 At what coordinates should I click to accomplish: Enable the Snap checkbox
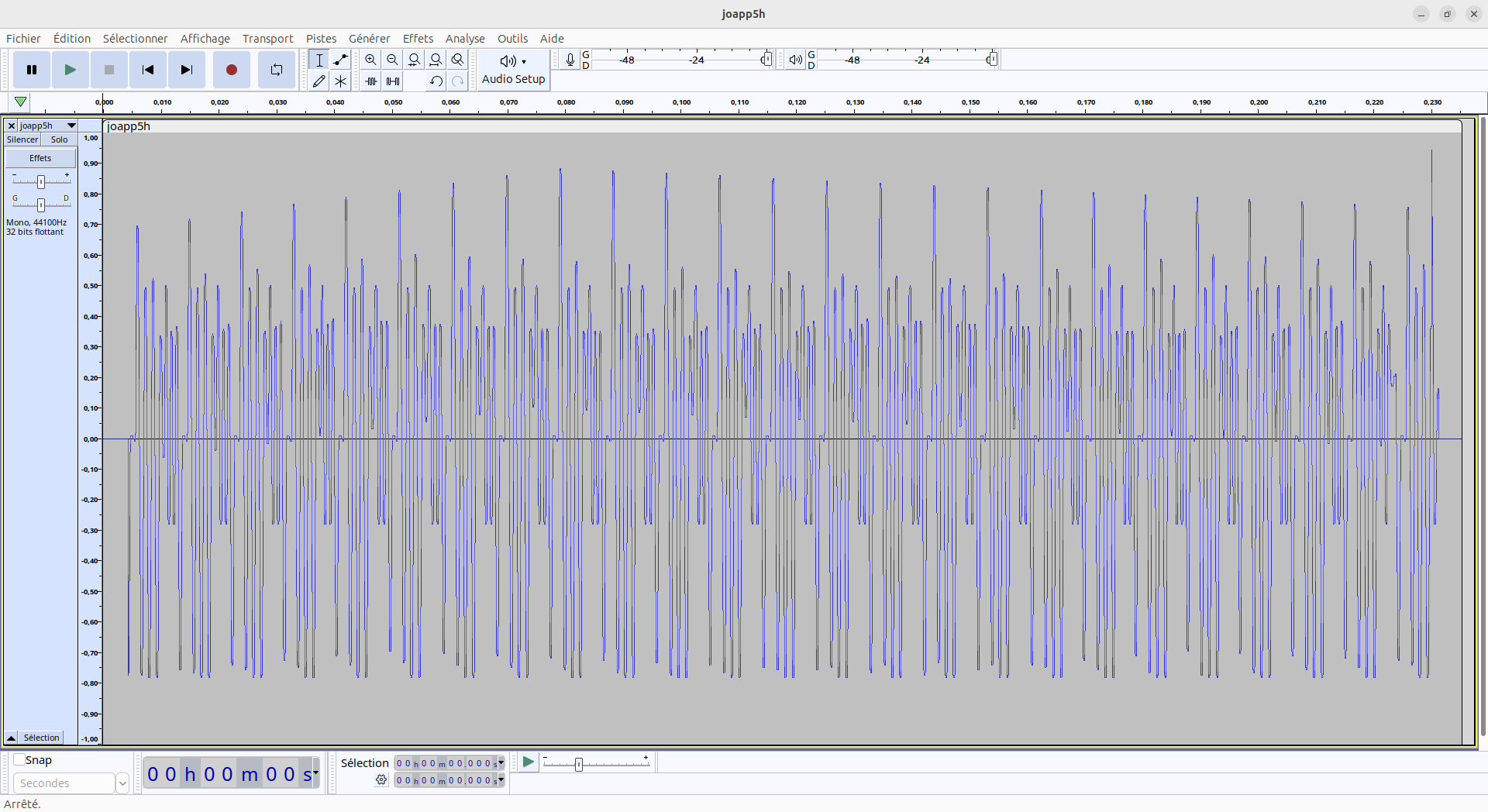point(19,760)
